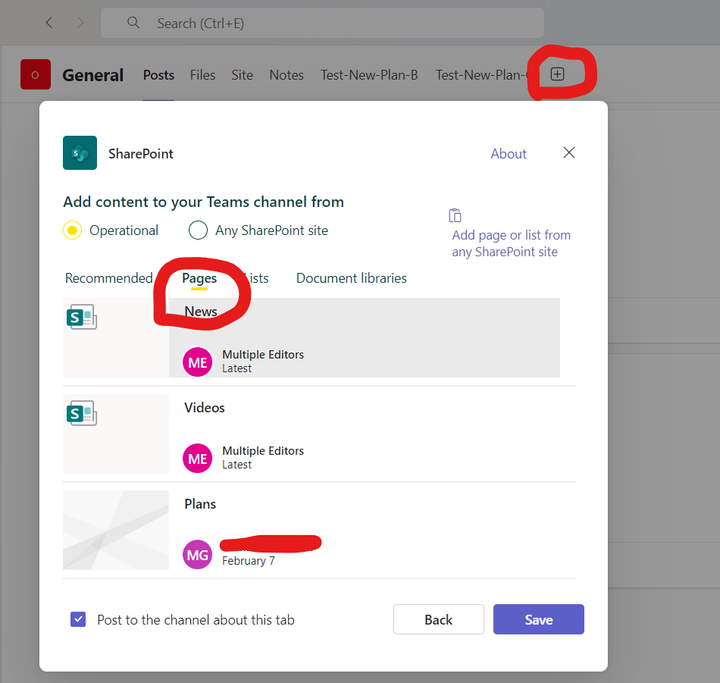
Task: Open the Files channel tab
Action: (x=202, y=75)
